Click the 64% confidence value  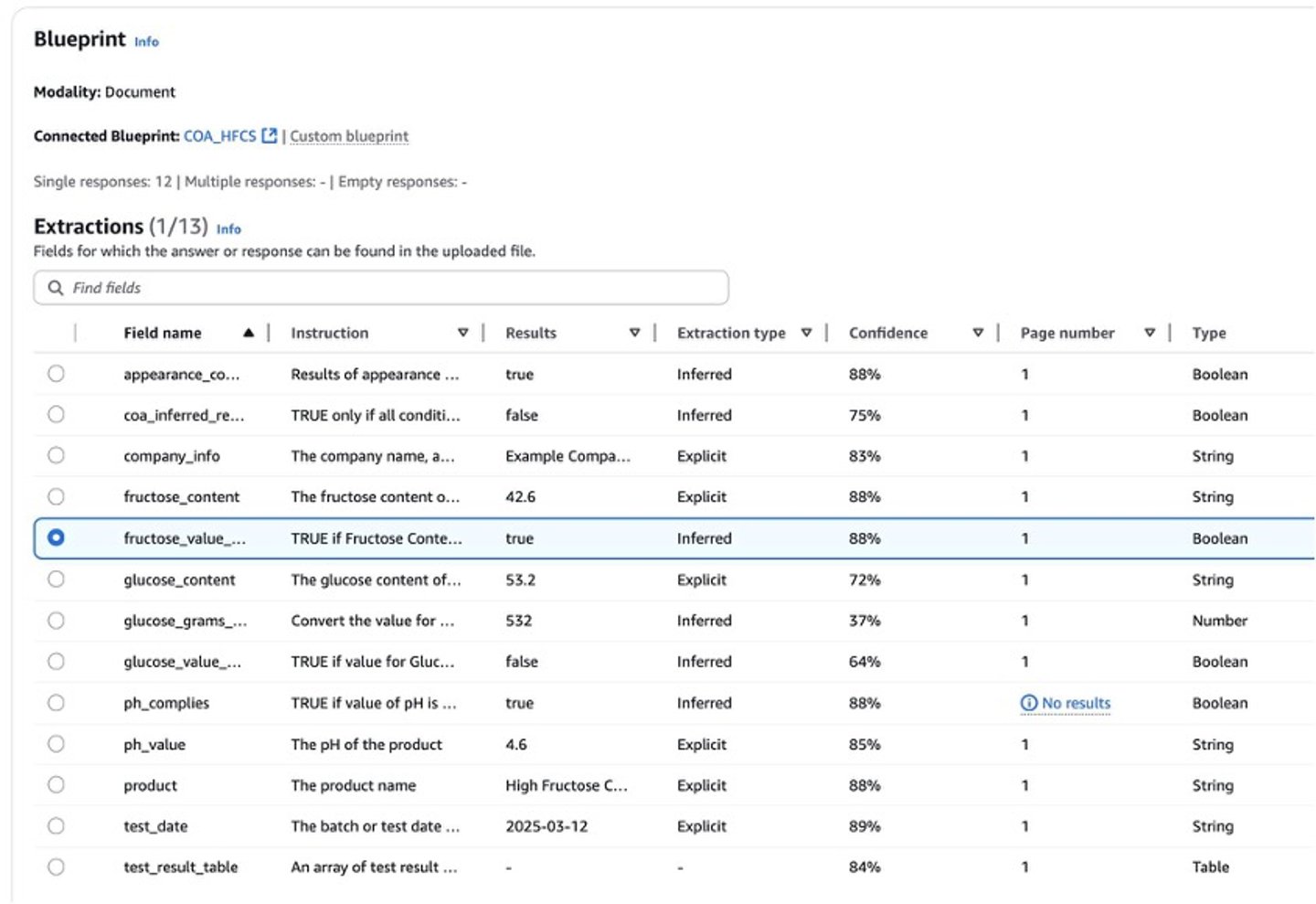coord(865,662)
